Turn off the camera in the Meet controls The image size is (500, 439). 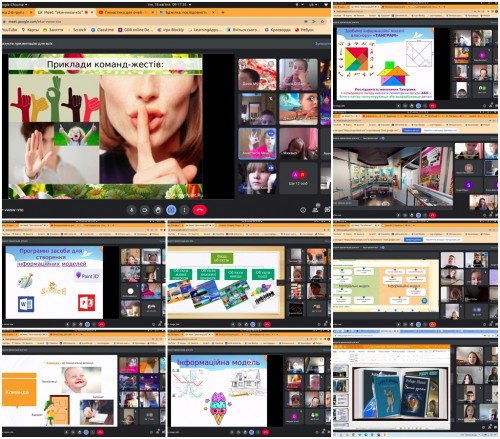pos(145,210)
